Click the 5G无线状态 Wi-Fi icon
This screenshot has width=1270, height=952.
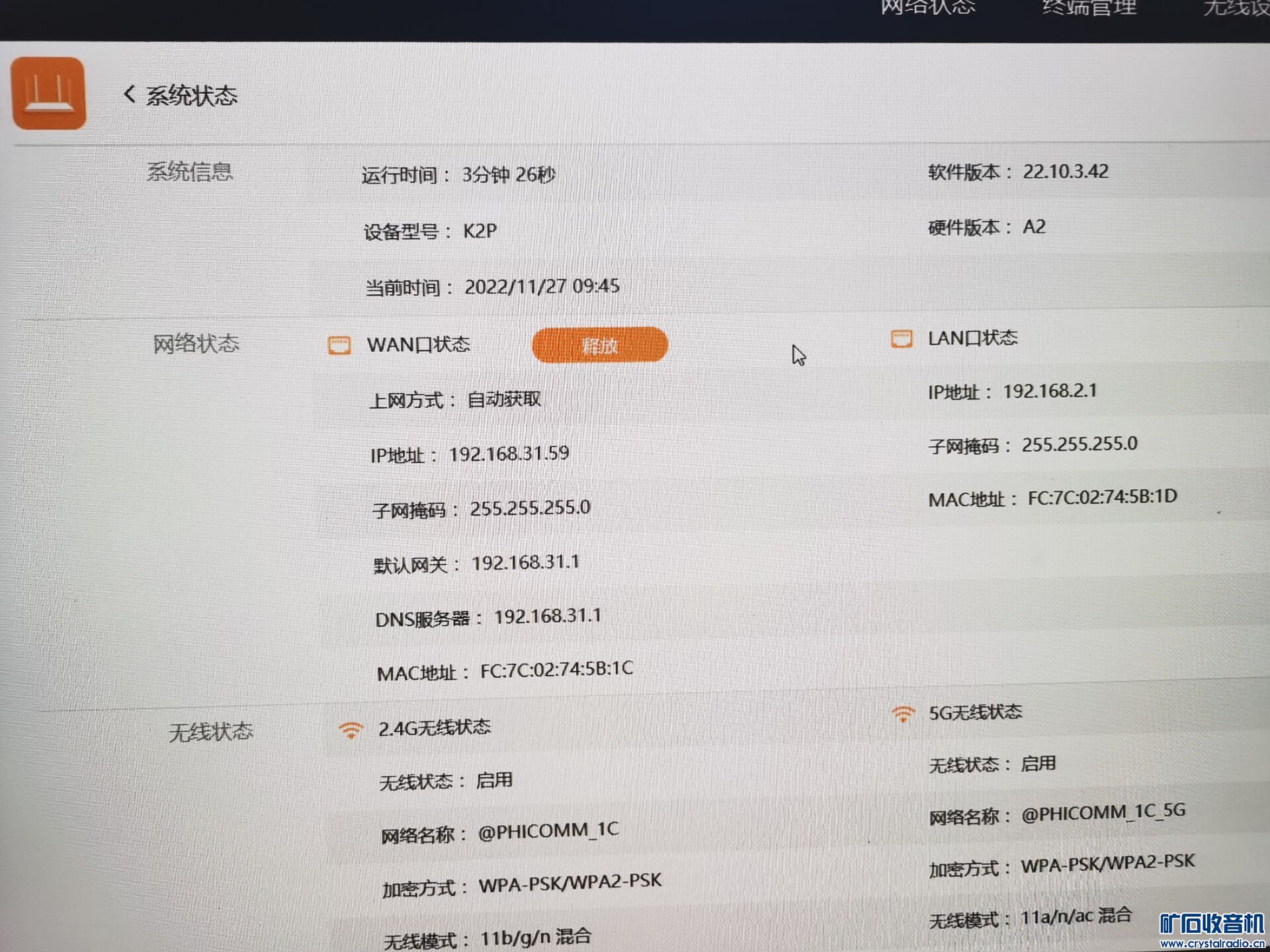click(903, 714)
